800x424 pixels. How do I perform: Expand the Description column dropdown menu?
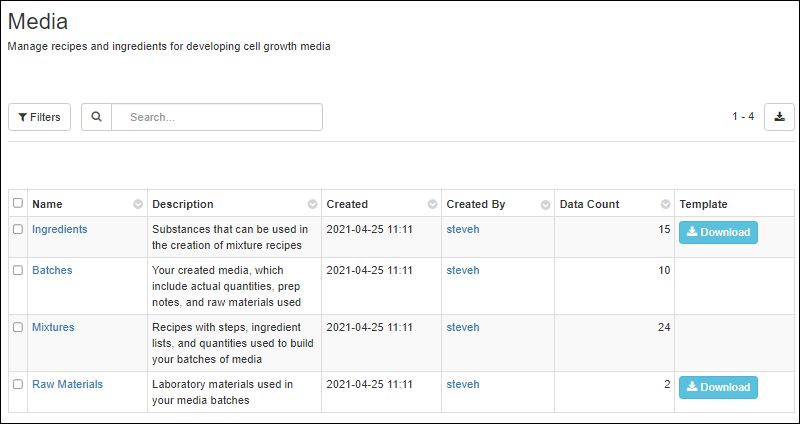point(312,204)
